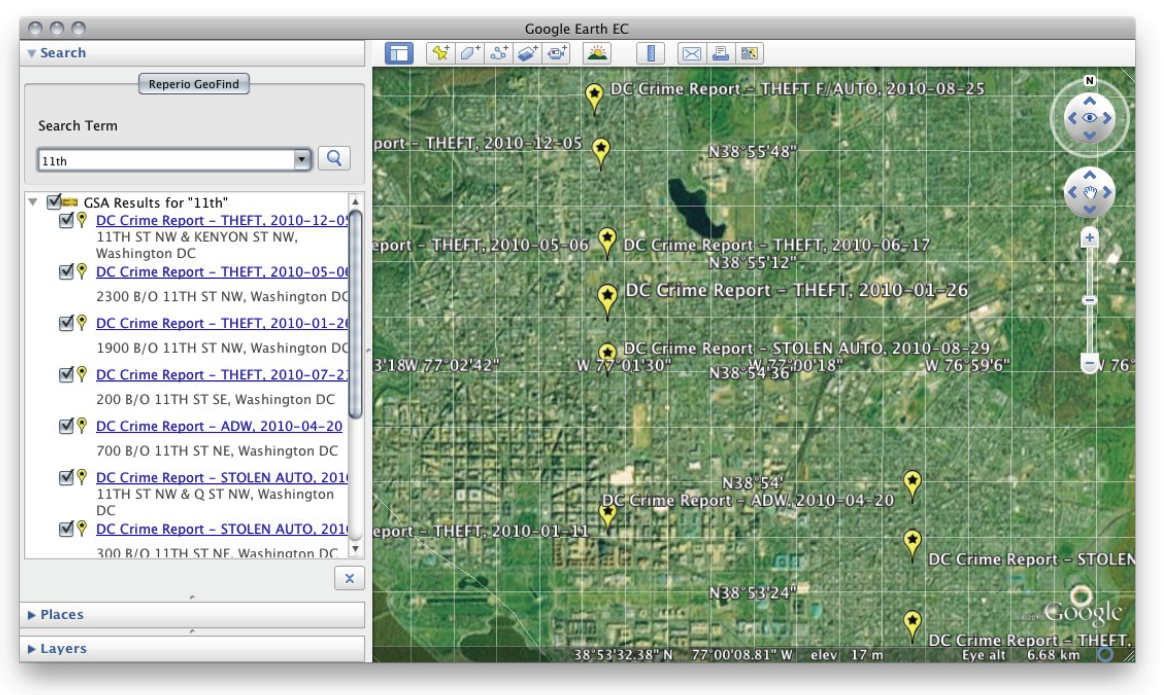Select the Reperio GeoFind tab
The width and height of the screenshot is (1164, 695).
pos(194,84)
